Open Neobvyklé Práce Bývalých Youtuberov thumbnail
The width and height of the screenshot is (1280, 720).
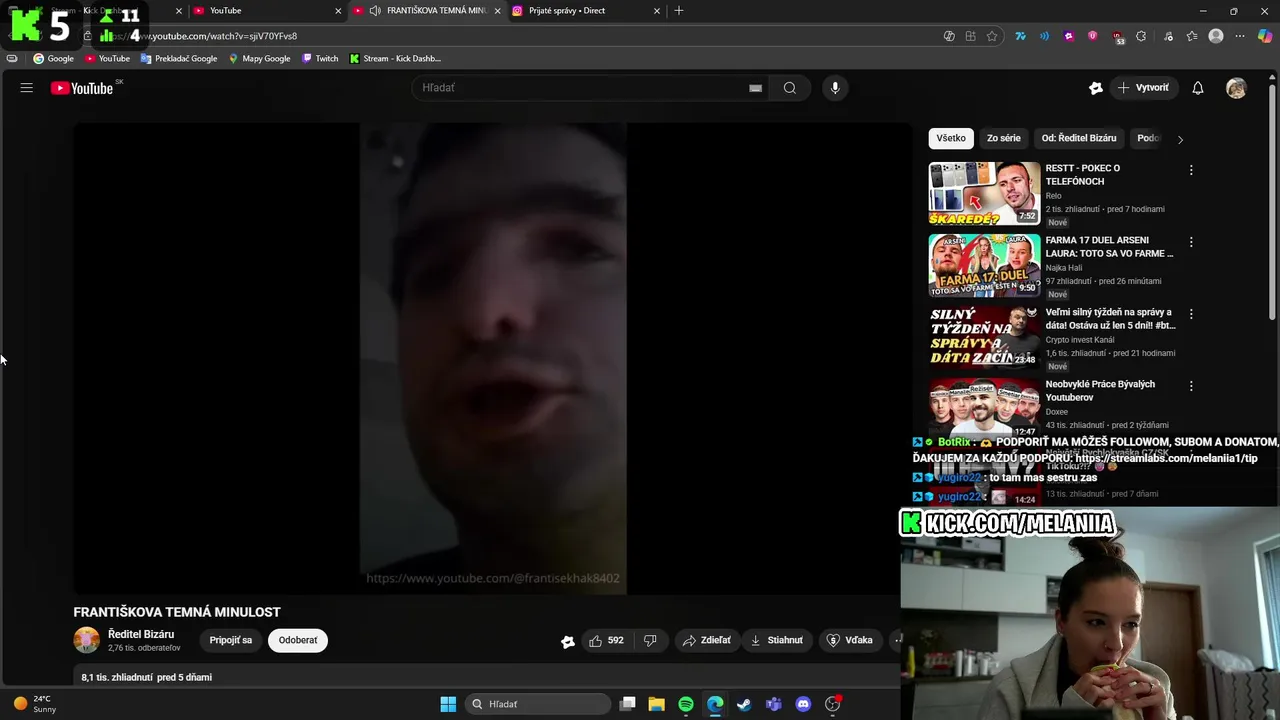point(984,408)
